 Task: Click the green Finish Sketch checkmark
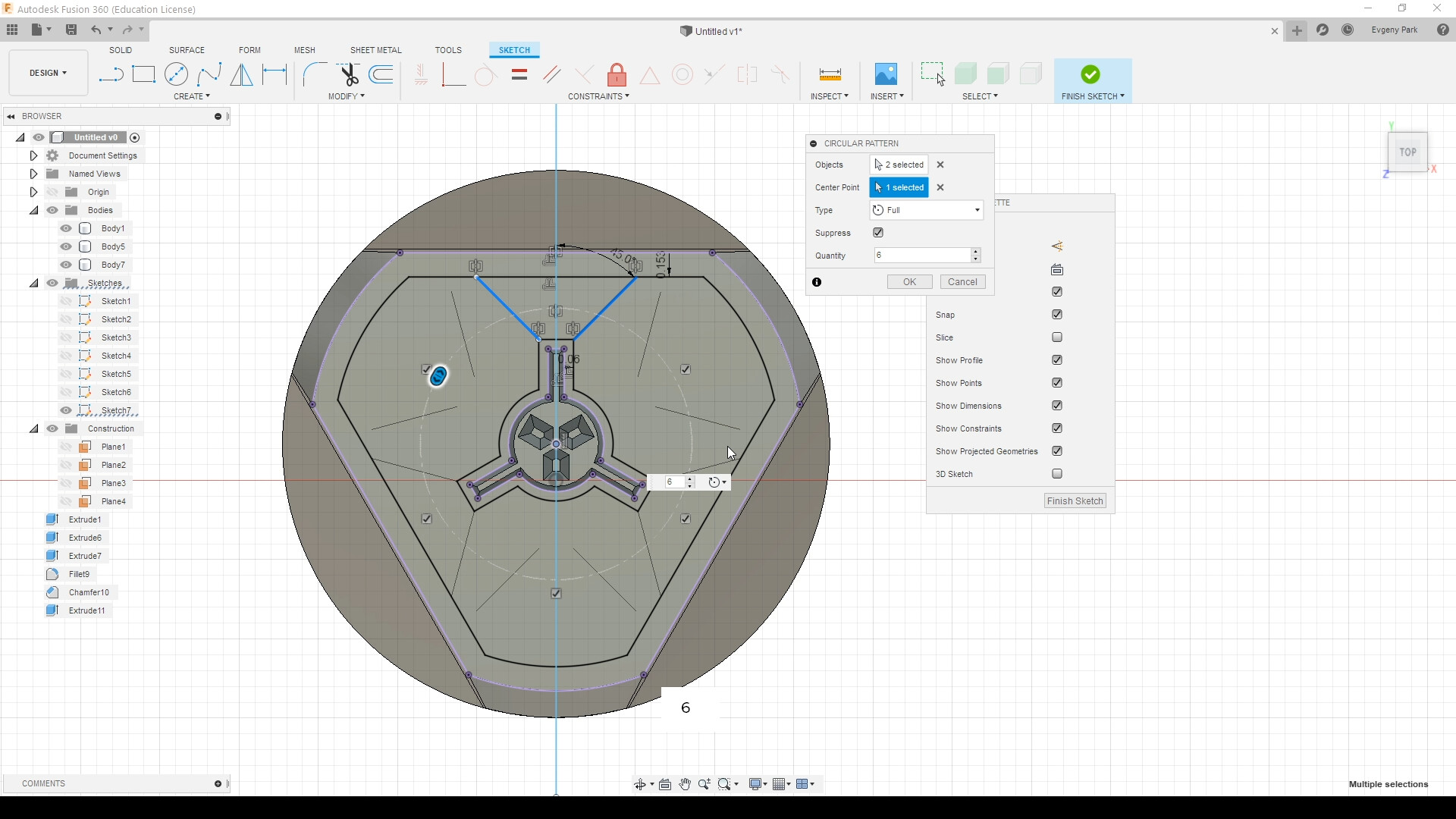click(x=1090, y=74)
